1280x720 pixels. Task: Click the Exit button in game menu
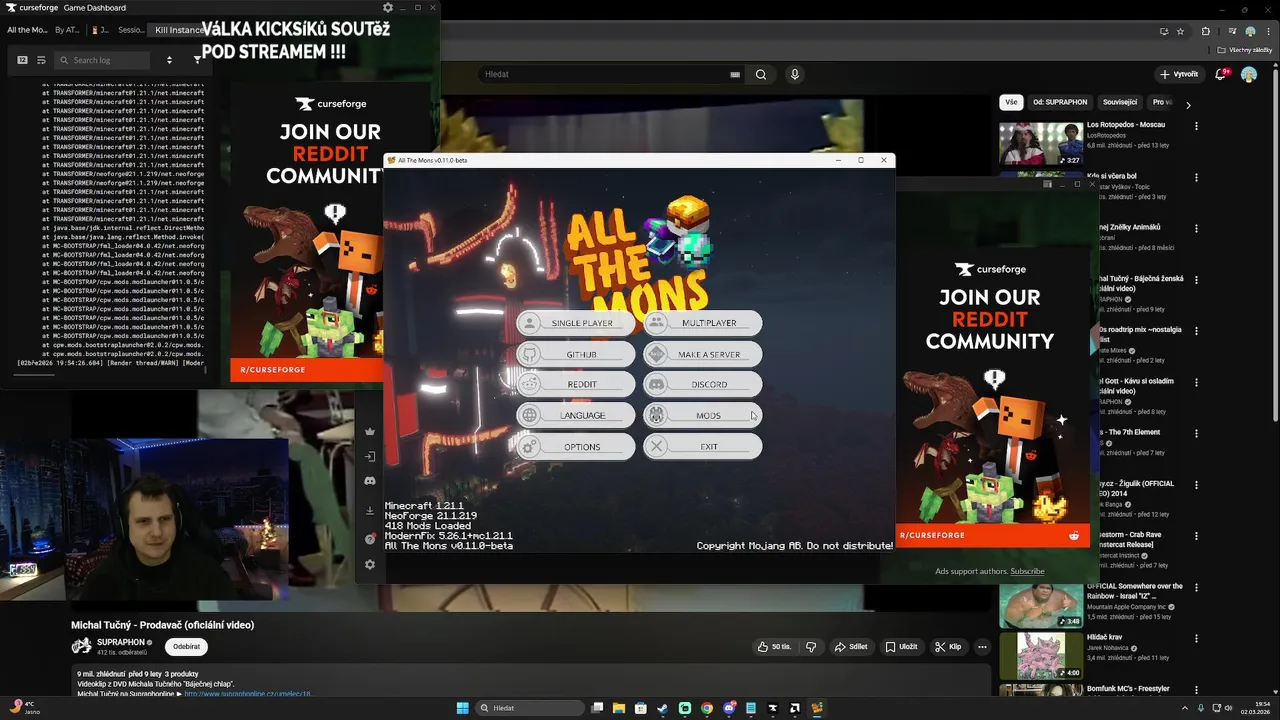(703, 446)
